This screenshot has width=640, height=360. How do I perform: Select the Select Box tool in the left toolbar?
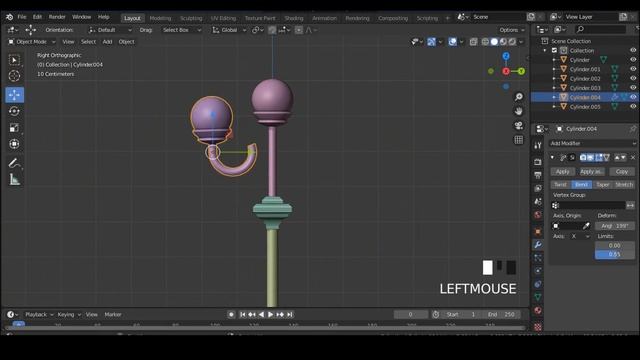[x=14, y=60]
